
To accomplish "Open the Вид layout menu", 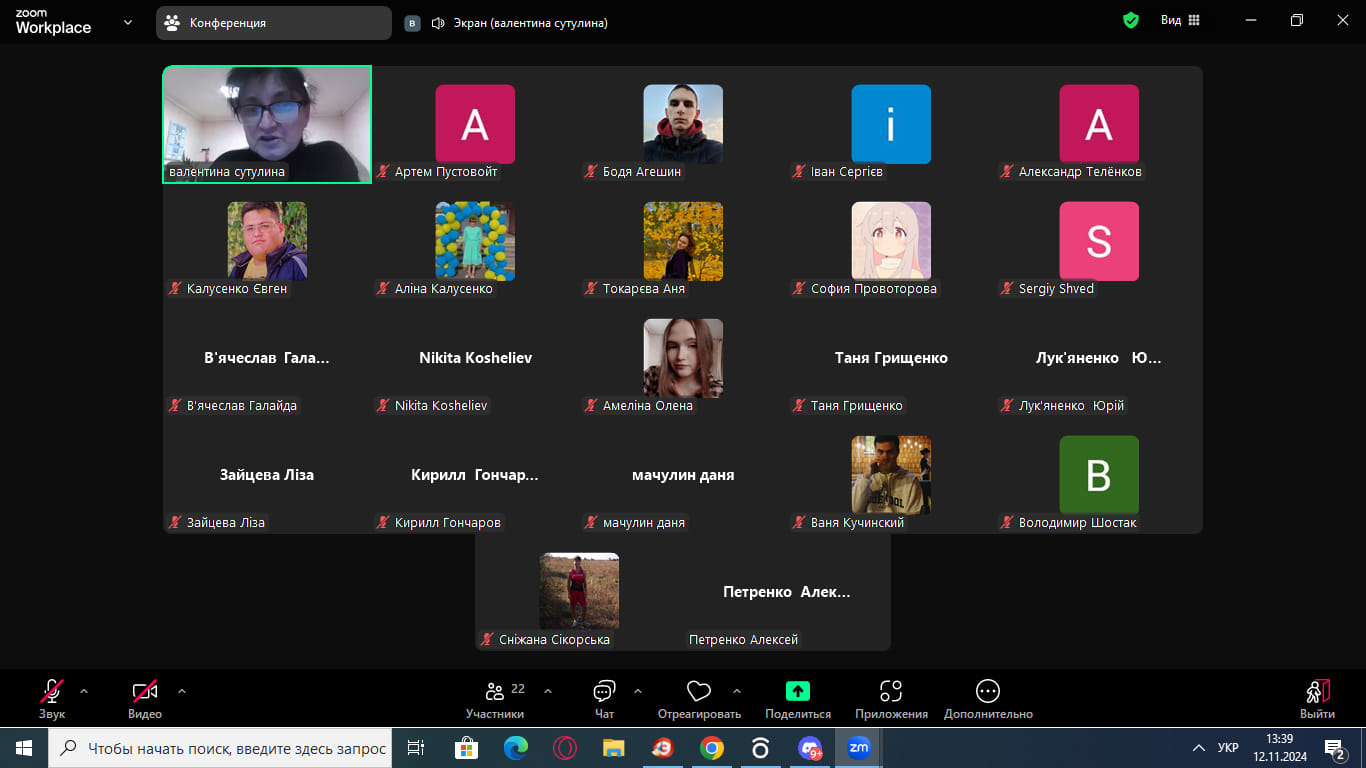I will pos(1180,21).
